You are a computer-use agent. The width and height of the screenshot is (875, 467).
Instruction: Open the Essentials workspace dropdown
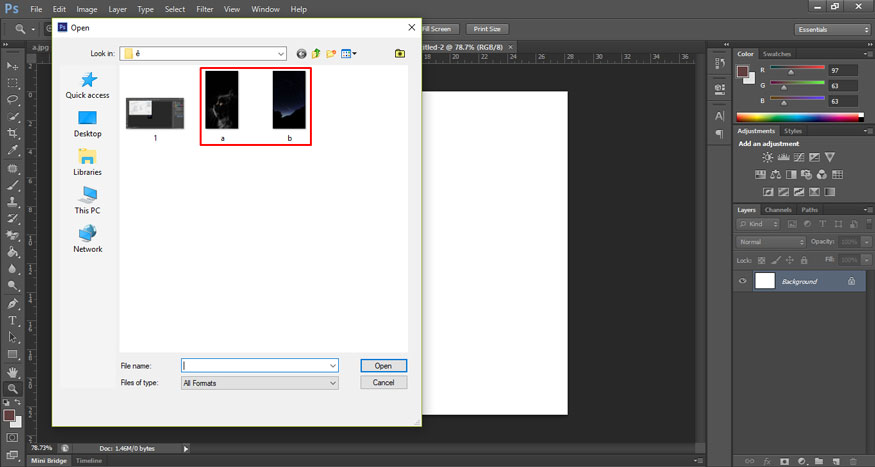pos(832,30)
